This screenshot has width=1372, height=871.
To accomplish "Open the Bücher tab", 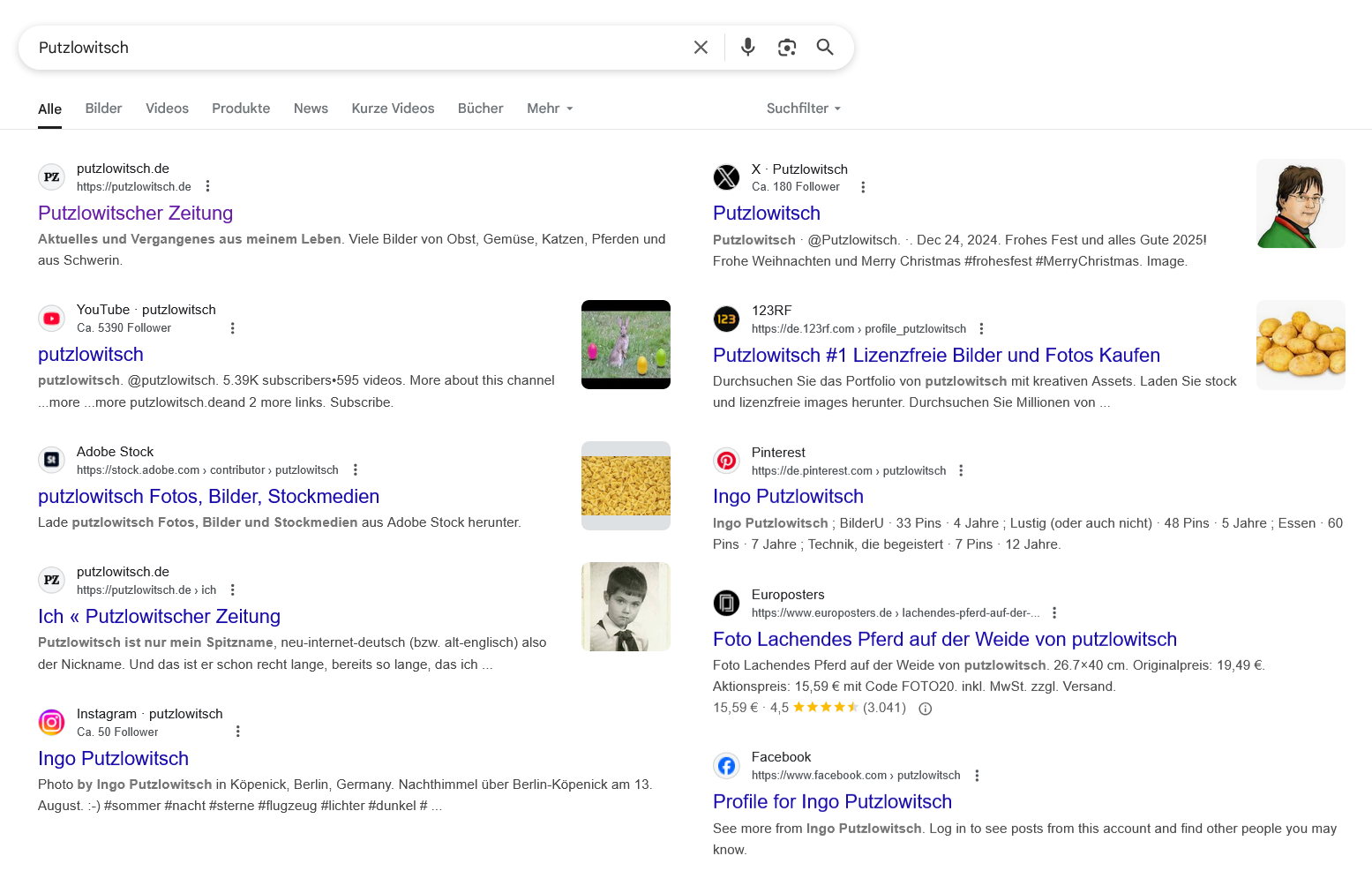I will (x=480, y=109).
